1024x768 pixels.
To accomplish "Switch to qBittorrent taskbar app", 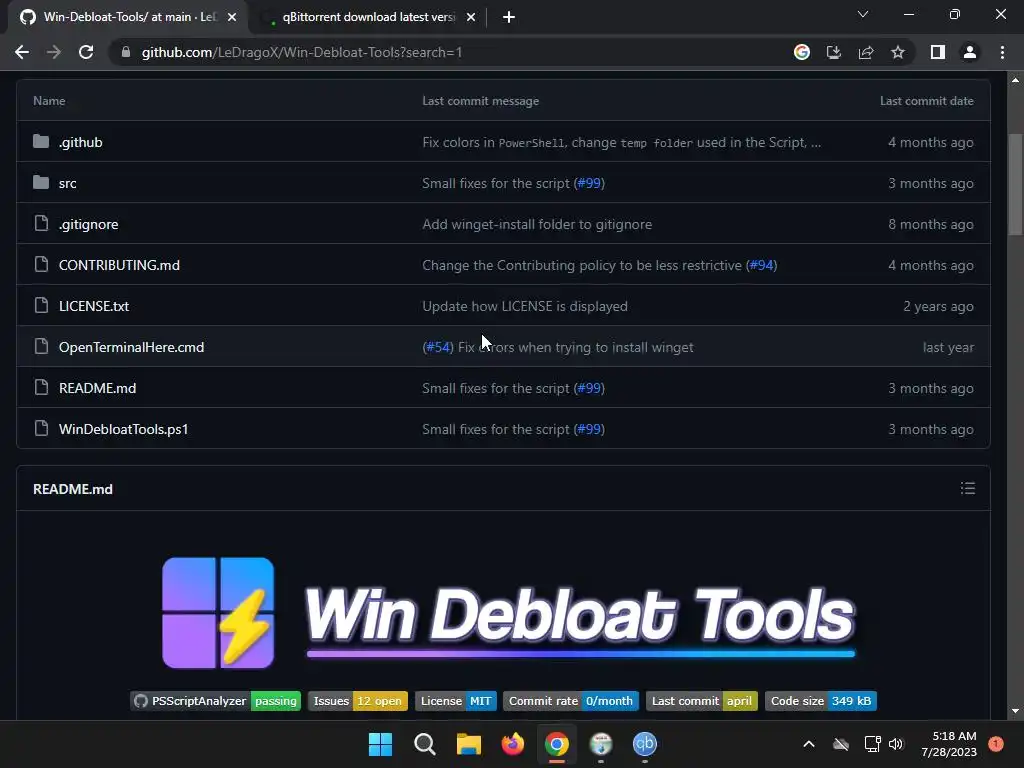I will 645,744.
